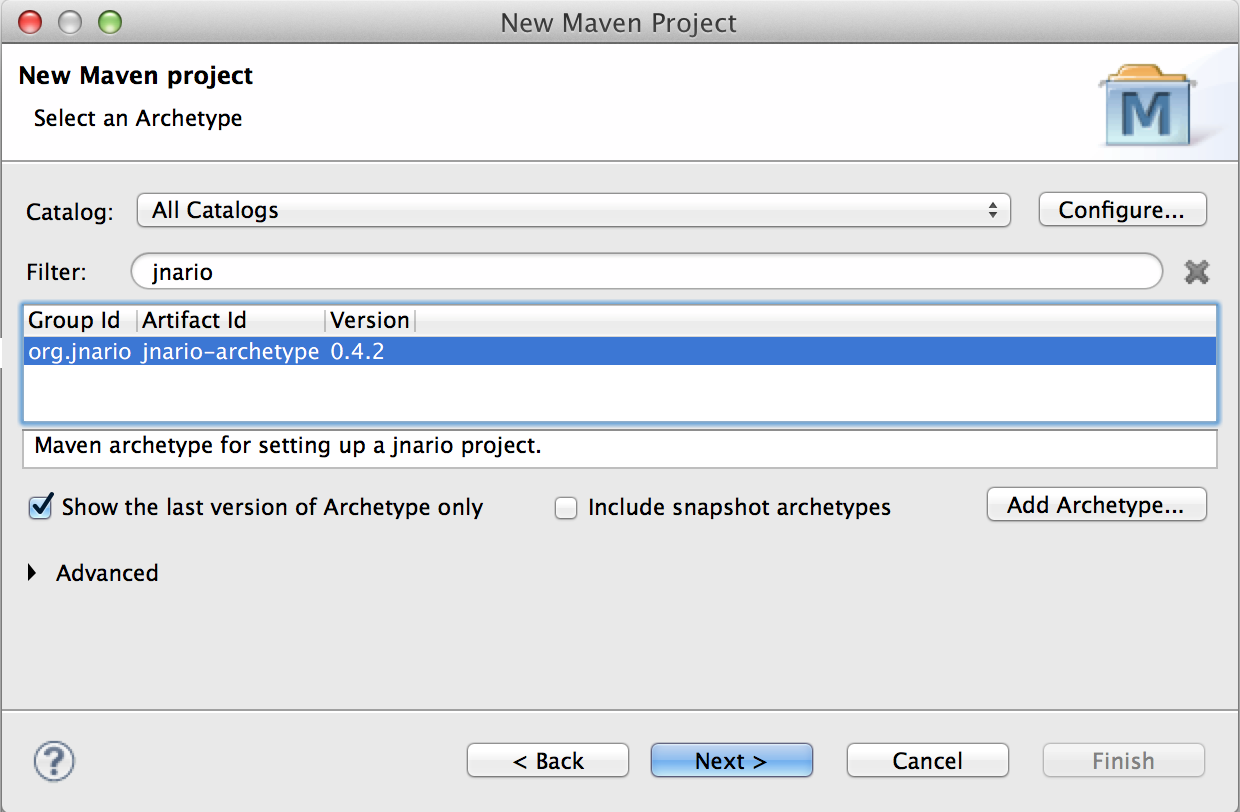Sort by the Group Id column header
1240x812 pixels.
click(x=76, y=320)
